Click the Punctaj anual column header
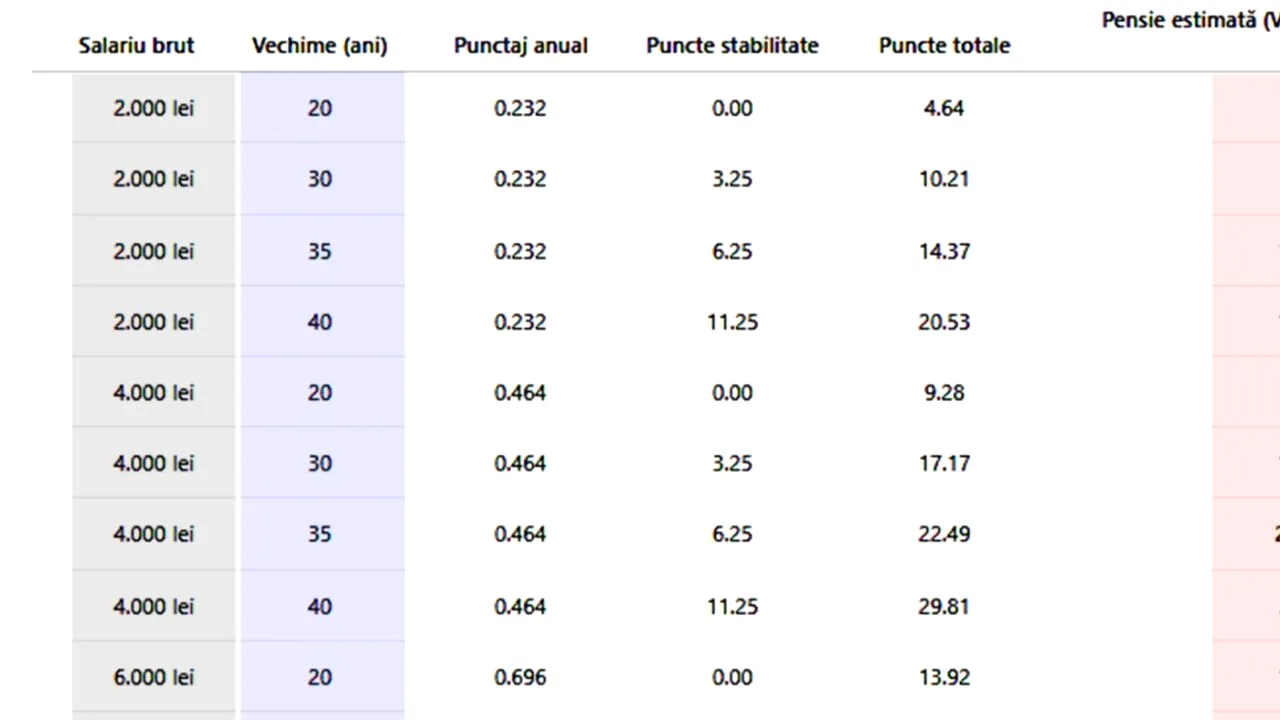1280x720 pixels. 520,45
